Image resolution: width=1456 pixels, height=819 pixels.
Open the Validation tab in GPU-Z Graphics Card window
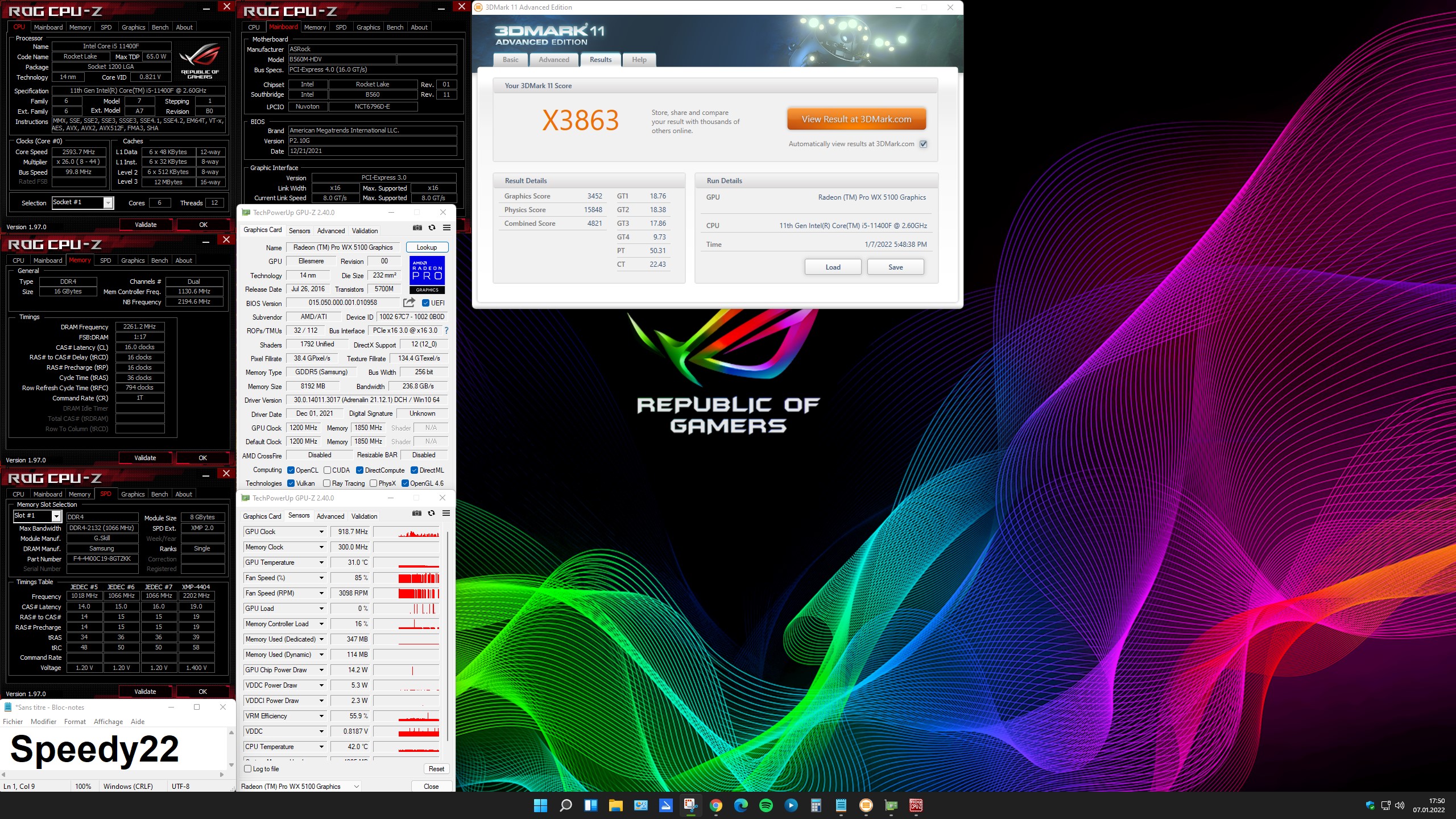[x=365, y=231]
